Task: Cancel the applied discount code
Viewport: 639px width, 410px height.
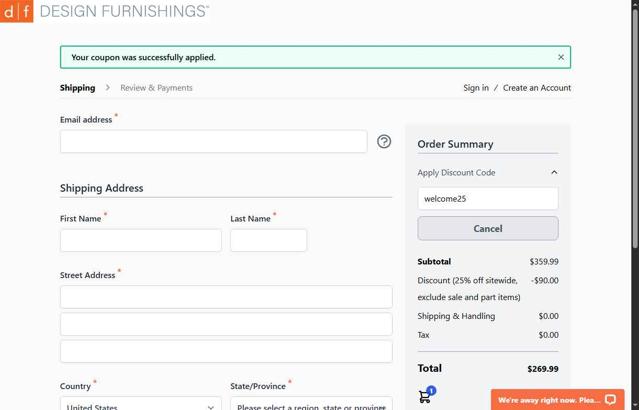Action: 488,228
